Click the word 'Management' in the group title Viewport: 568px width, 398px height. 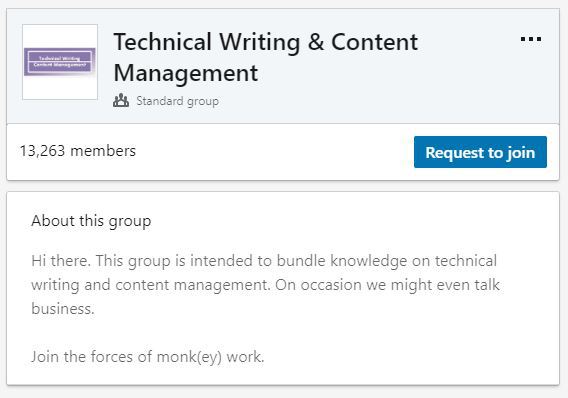186,73
